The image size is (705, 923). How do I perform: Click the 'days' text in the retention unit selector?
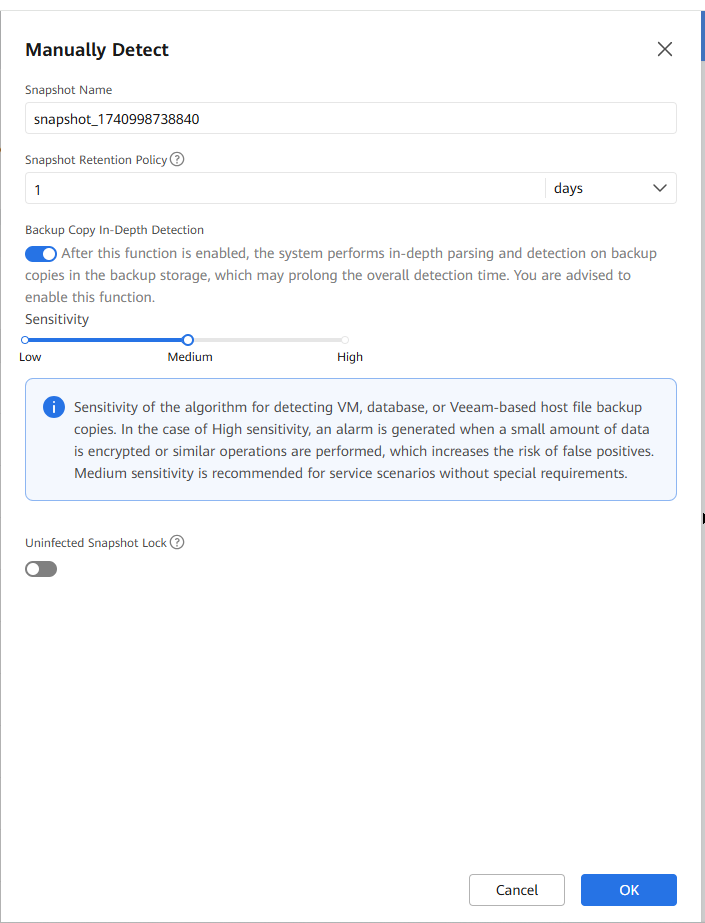coord(568,188)
